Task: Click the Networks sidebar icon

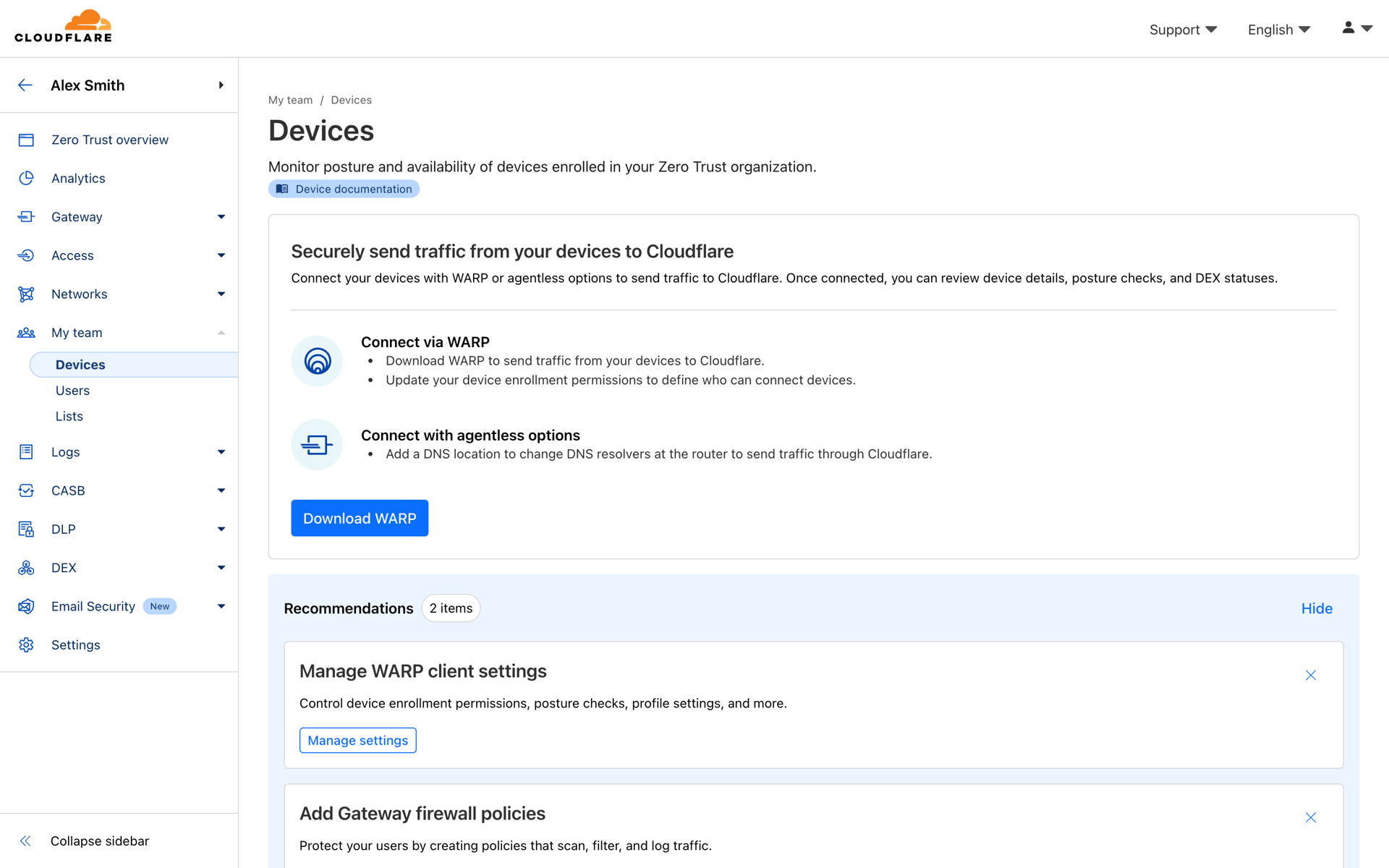Action: coord(26,294)
